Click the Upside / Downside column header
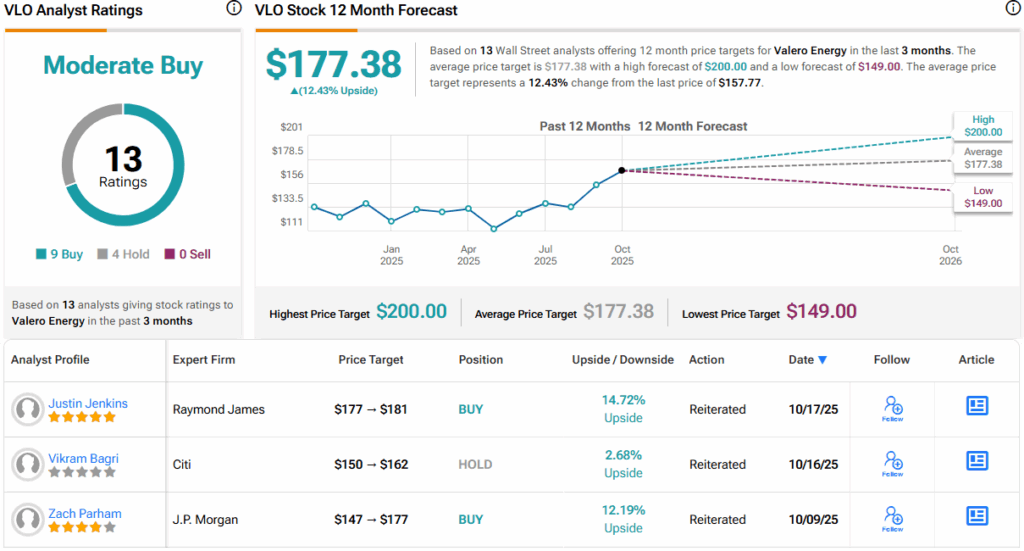The width and height of the screenshot is (1024, 551). (622, 360)
